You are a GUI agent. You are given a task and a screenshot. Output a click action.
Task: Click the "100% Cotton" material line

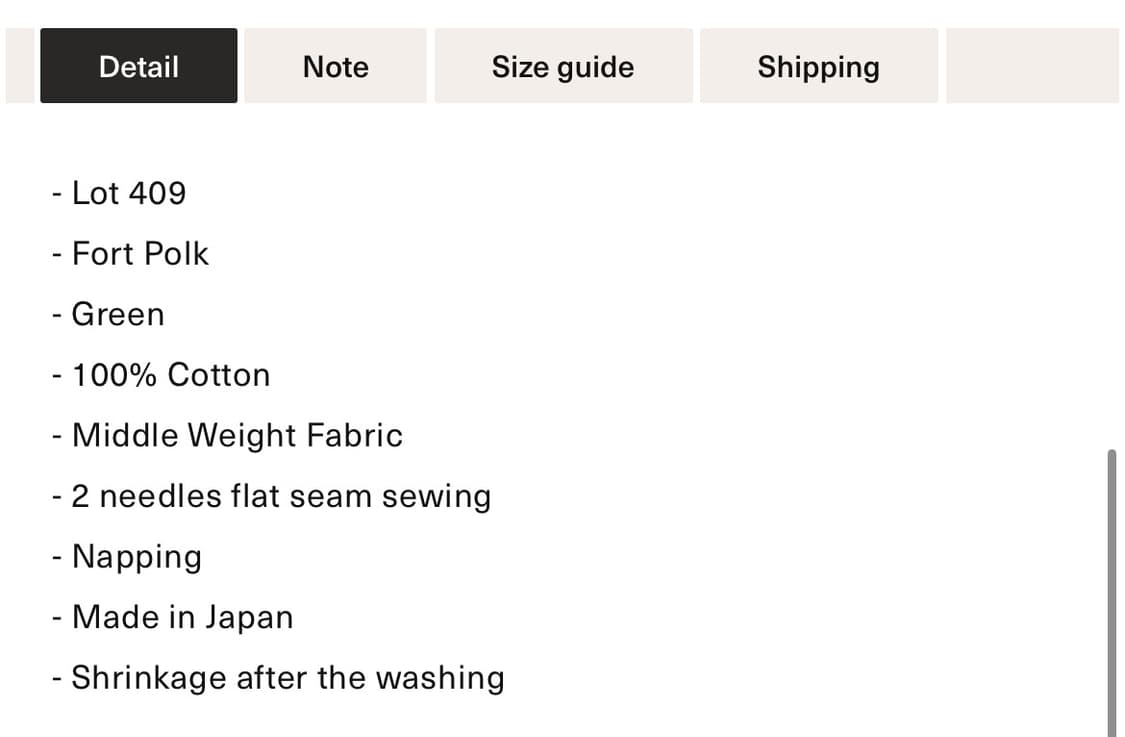click(x=171, y=375)
